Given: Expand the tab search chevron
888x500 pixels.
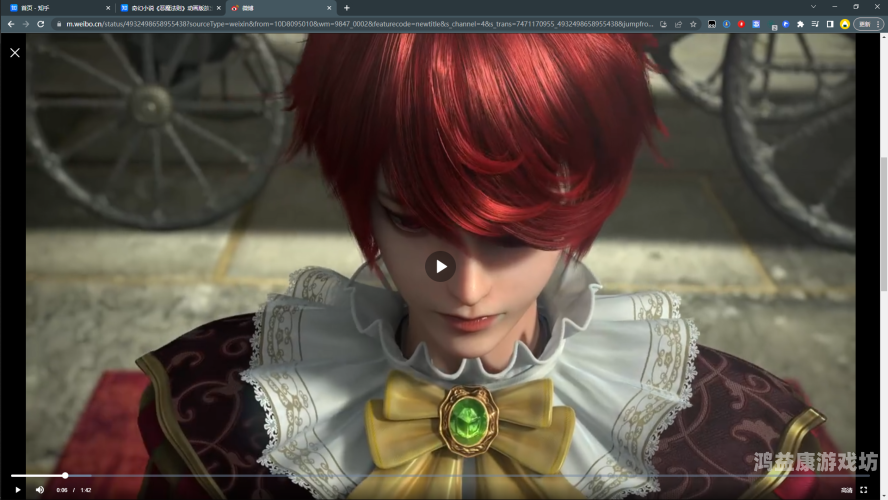Looking at the screenshot, I should (x=813, y=7).
